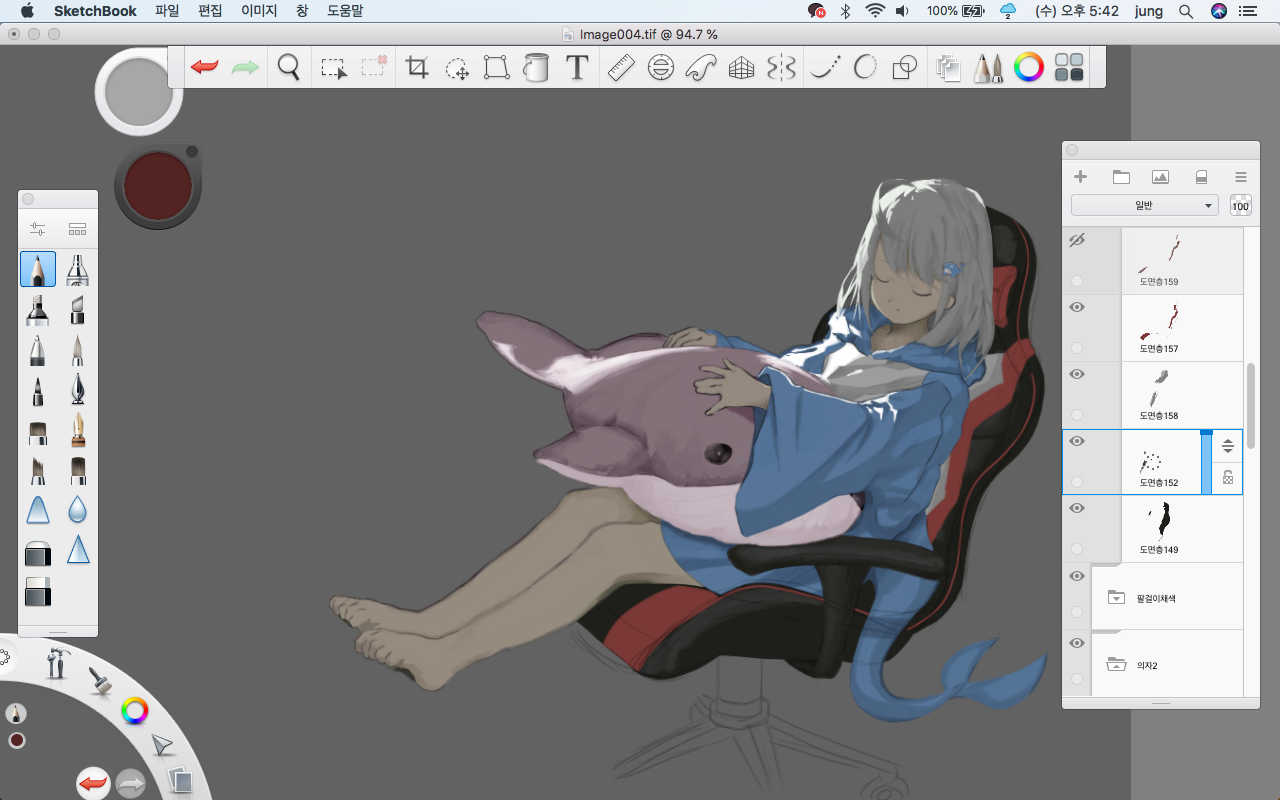Image resolution: width=1280 pixels, height=800 pixels.
Task: Open the Draw Styles shapes tool
Action: [x=904, y=68]
